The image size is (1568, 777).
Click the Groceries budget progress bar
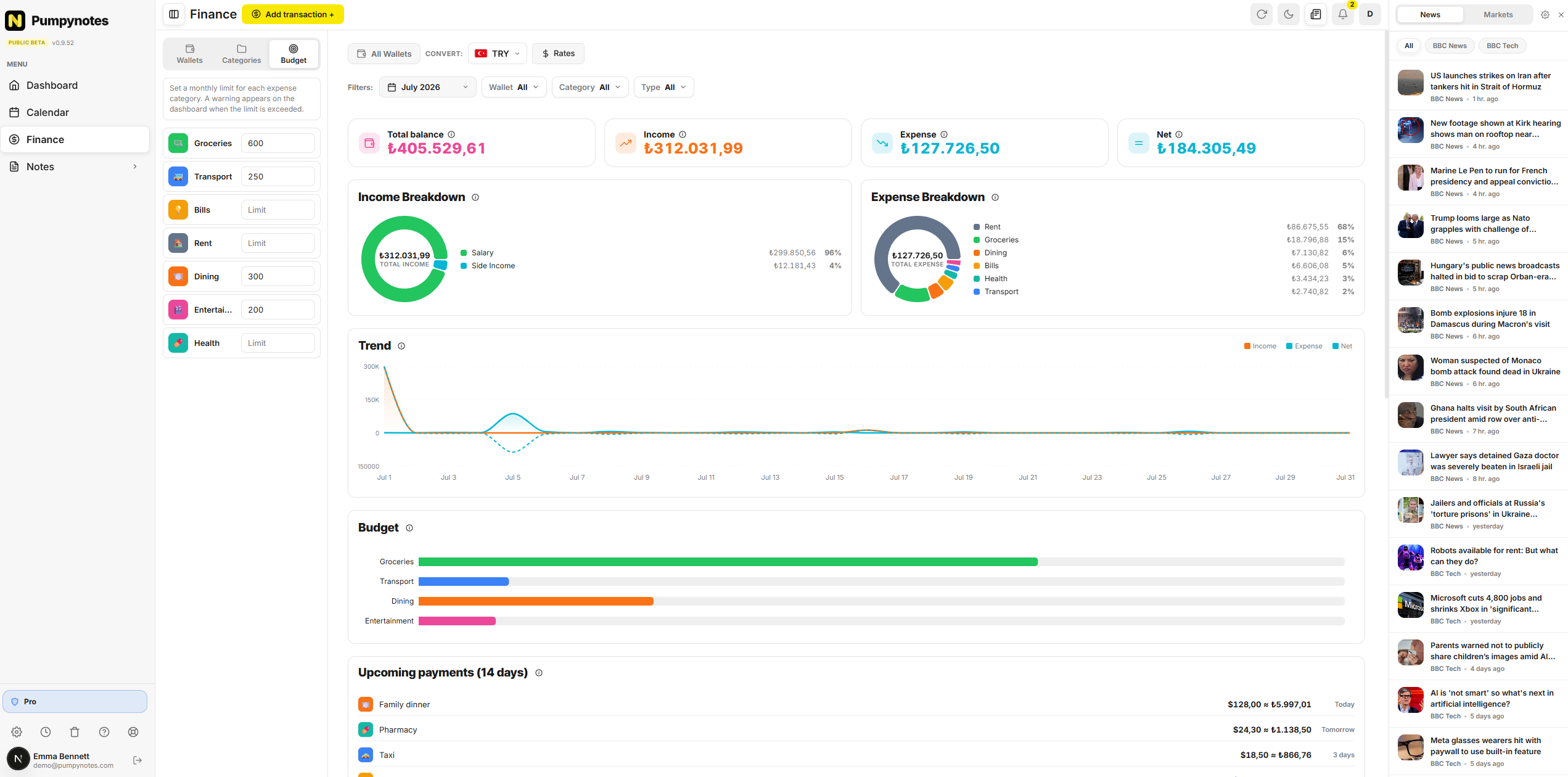881,562
